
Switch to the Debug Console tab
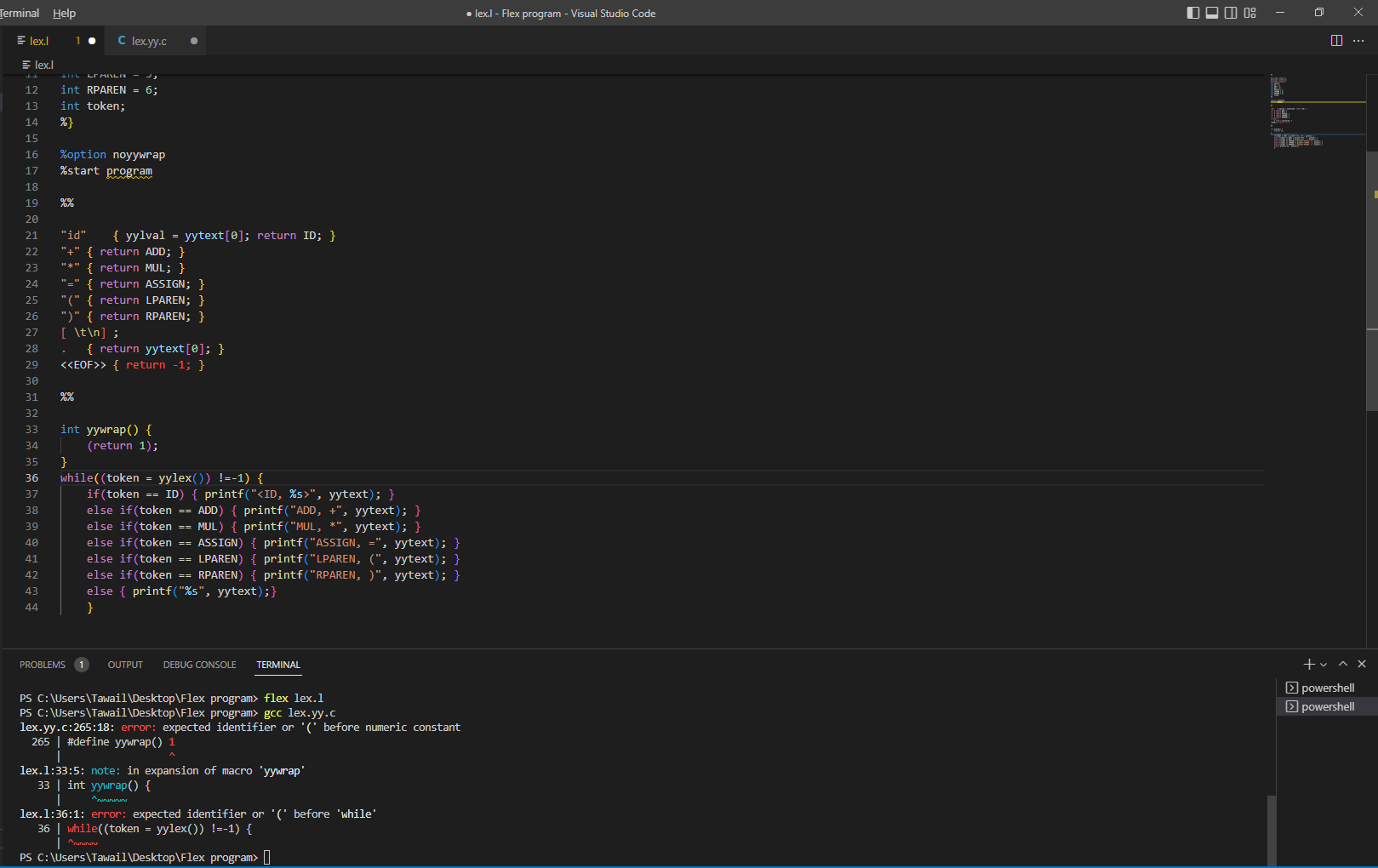pos(199,665)
